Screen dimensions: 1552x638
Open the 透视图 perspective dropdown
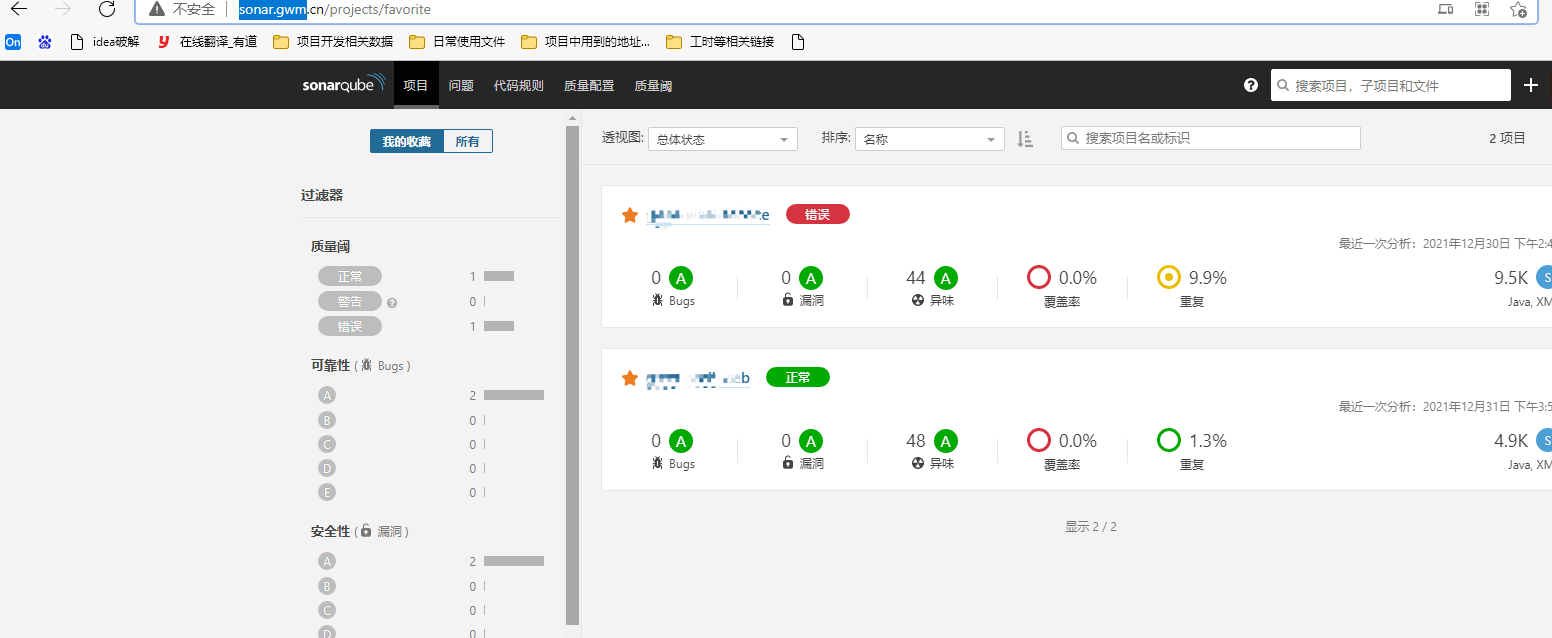click(x=722, y=138)
